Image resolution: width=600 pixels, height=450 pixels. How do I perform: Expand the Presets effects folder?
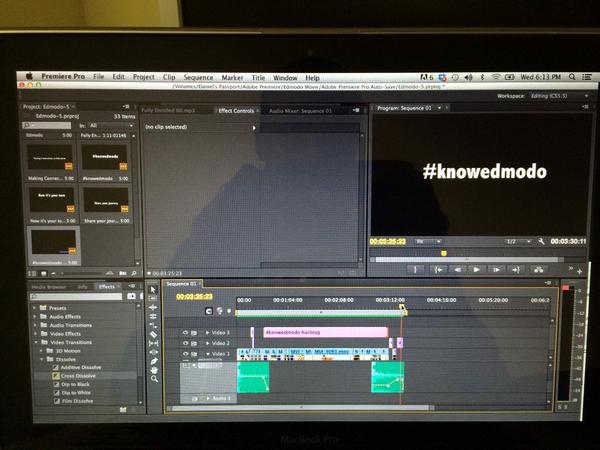tap(35, 308)
